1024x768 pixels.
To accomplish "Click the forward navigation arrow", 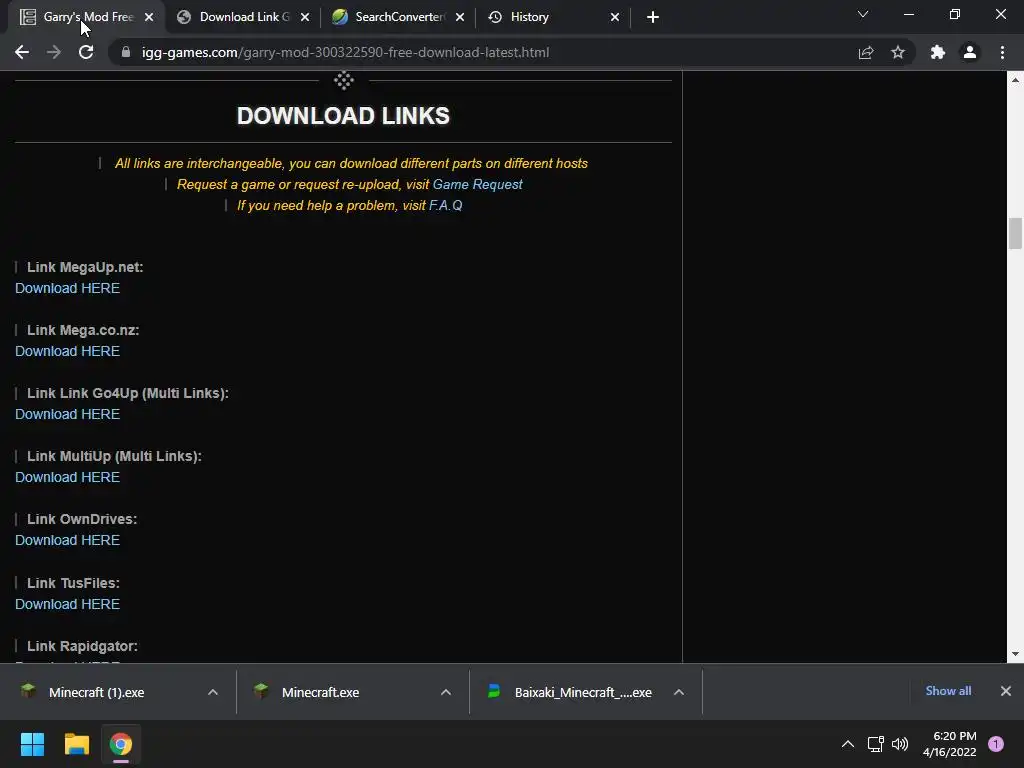I will pyautogui.click(x=54, y=52).
